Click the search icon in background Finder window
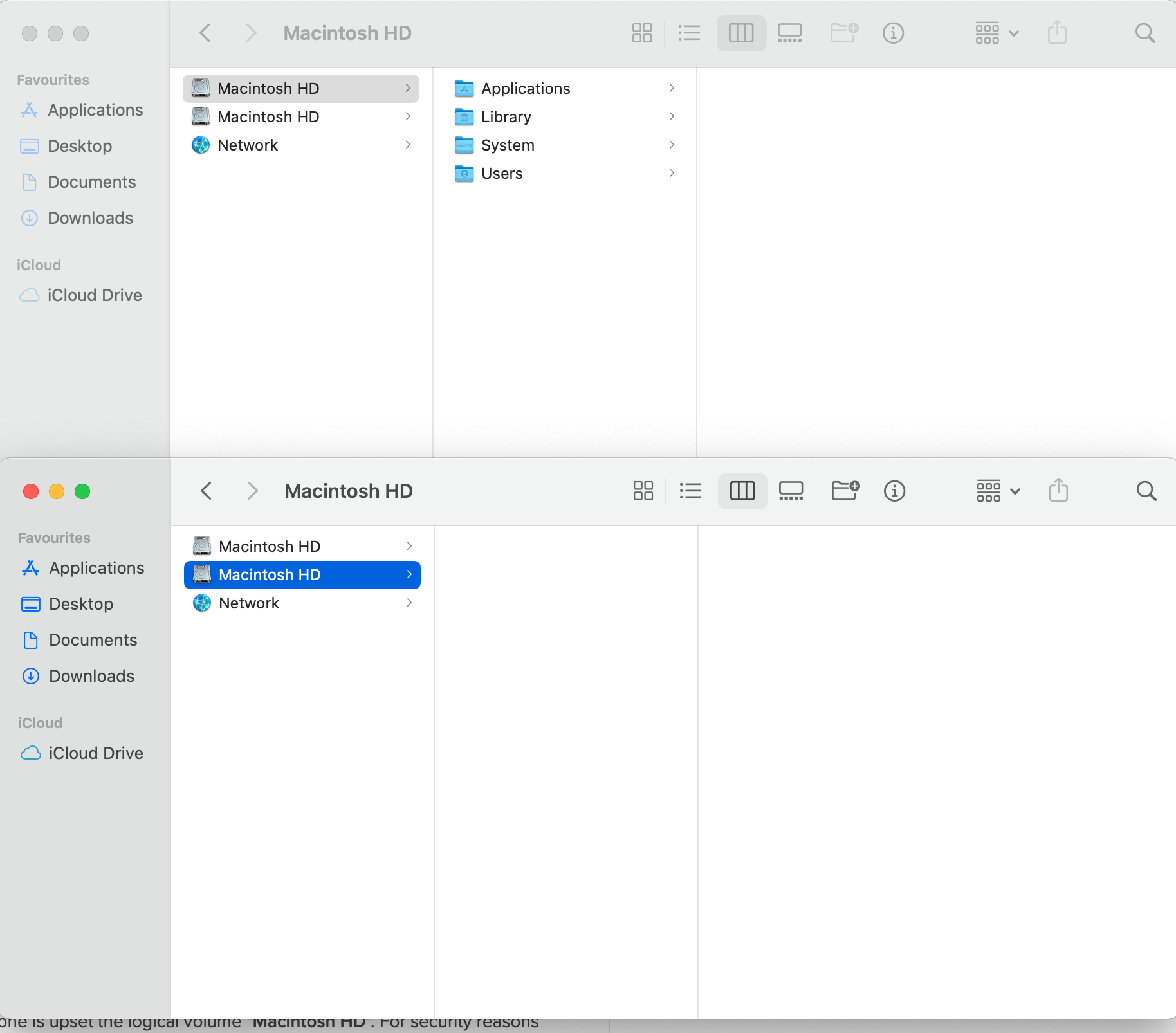Image resolution: width=1176 pixels, height=1033 pixels. (x=1145, y=33)
